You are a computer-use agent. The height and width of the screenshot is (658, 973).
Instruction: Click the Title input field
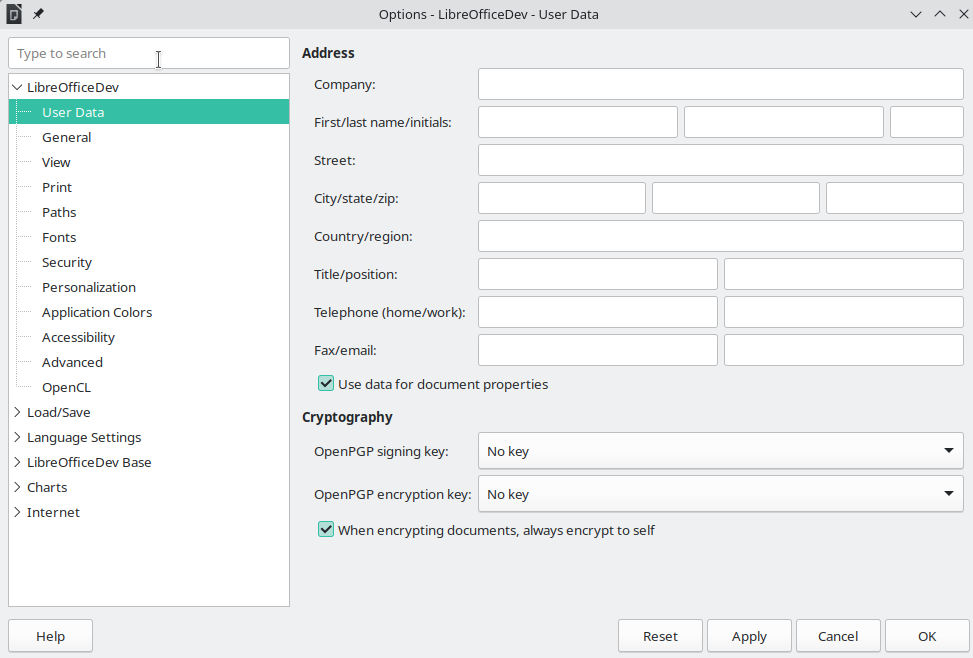point(598,274)
